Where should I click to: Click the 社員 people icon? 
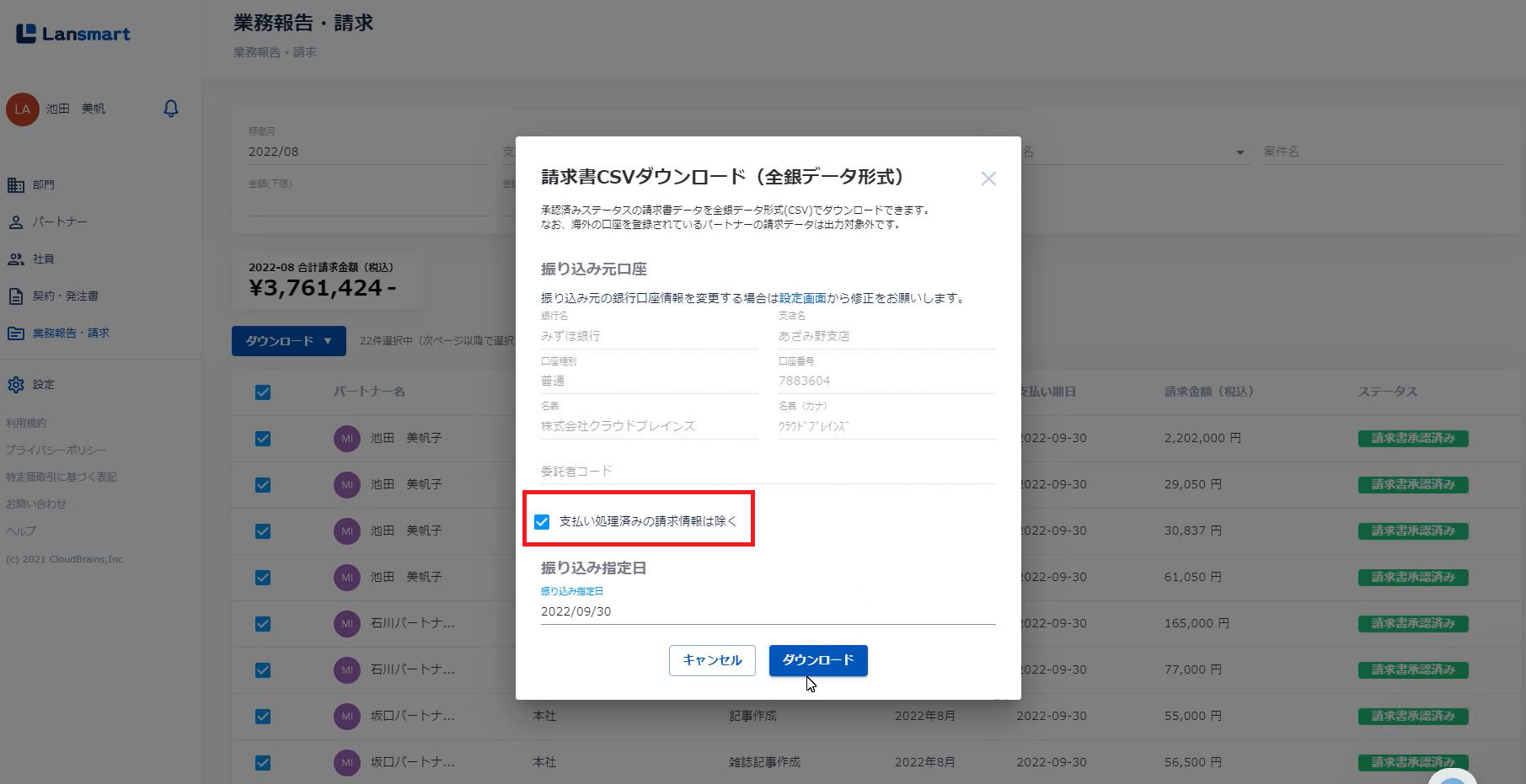[x=16, y=259]
